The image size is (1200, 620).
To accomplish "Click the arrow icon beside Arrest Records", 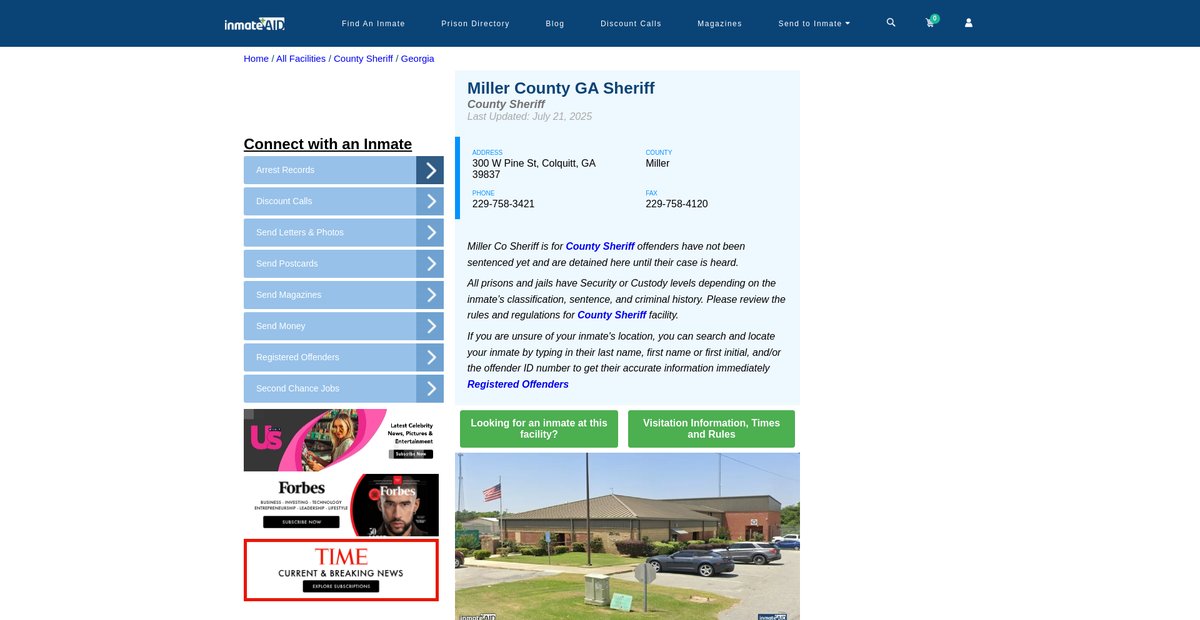I will click(430, 170).
